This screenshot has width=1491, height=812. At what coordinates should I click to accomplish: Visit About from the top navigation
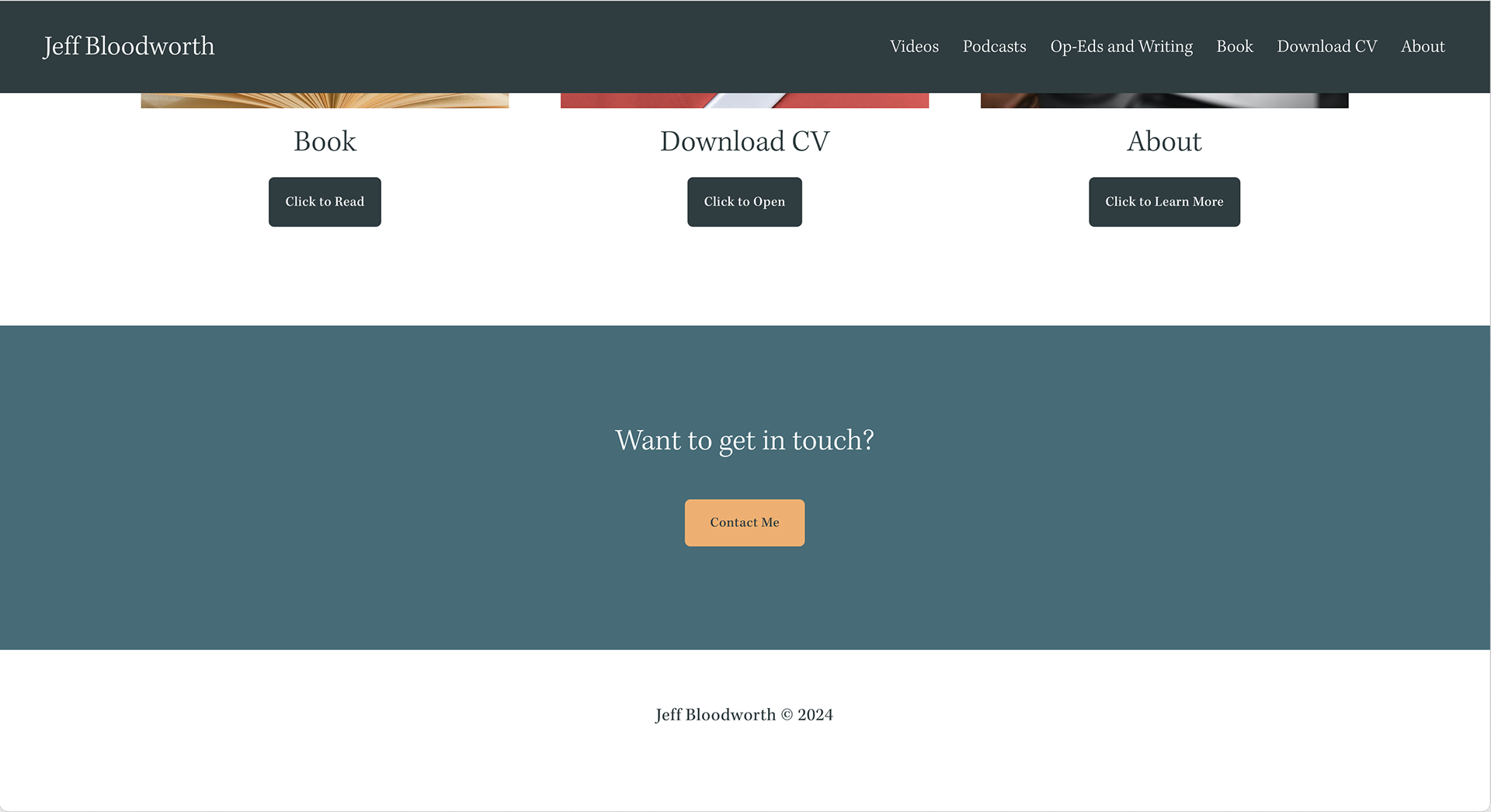1423,47
